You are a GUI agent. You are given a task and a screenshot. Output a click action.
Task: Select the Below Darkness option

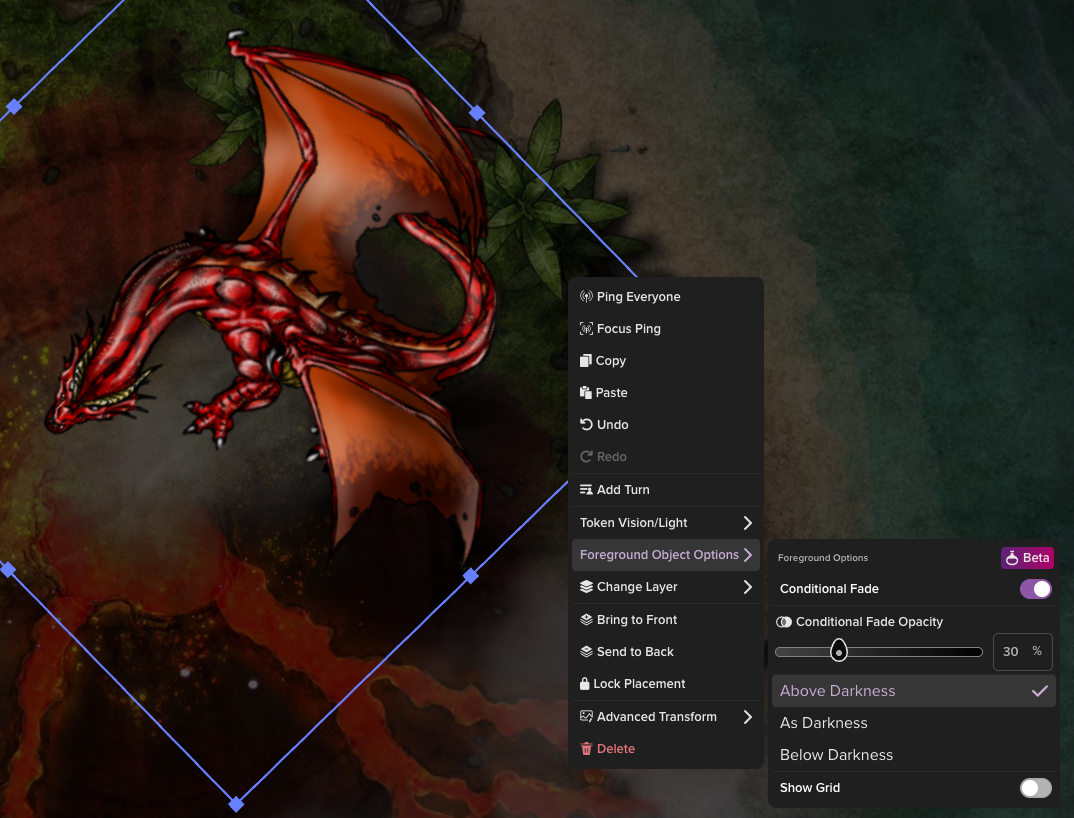[x=836, y=755]
